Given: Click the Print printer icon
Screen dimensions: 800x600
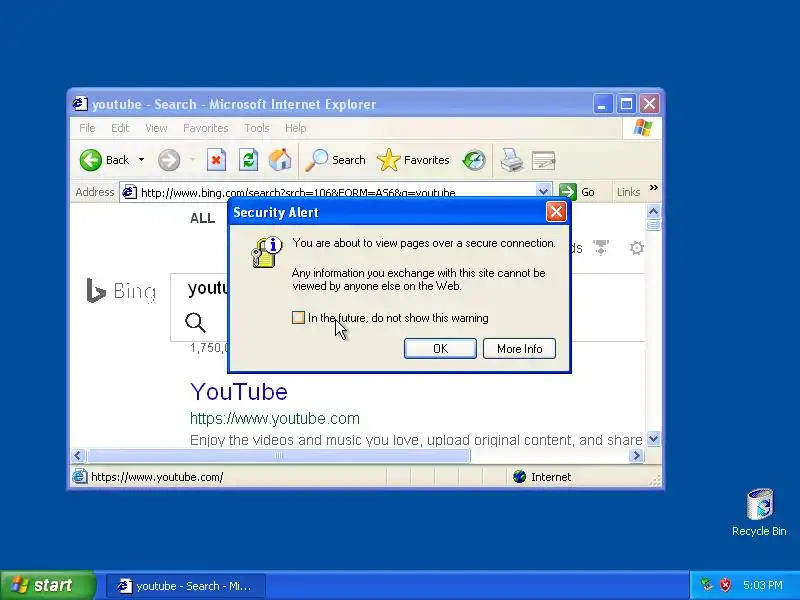Looking at the screenshot, I should click(x=511, y=160).
